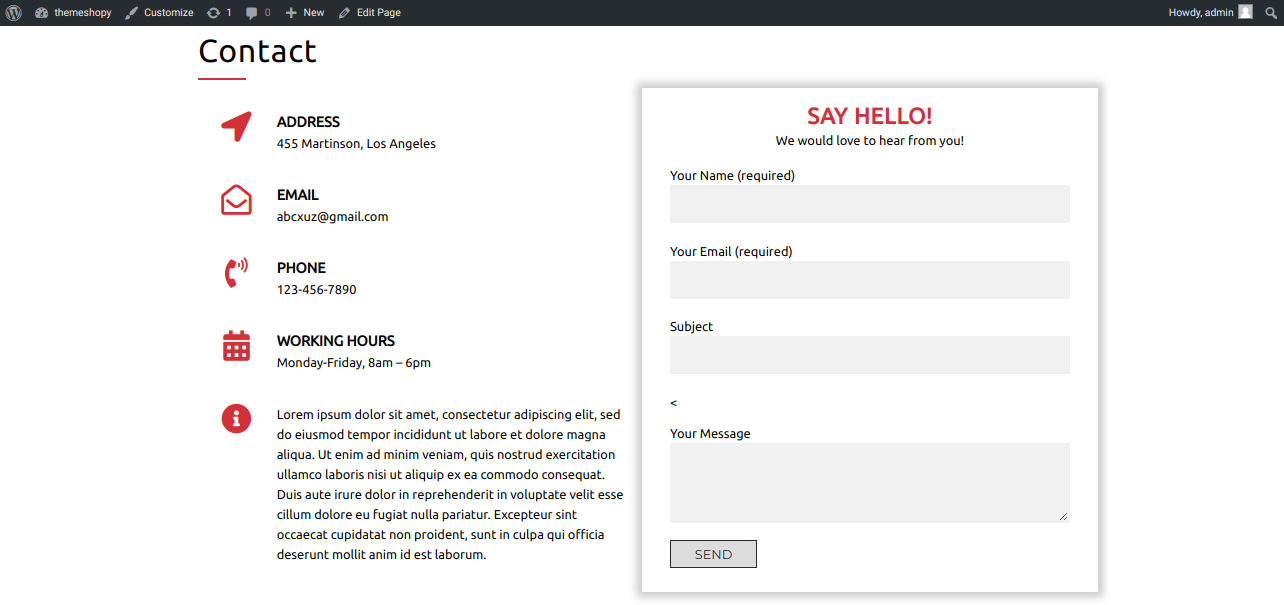The height and width of the screenshot is (605, 1284).
Task: Click the New content item
Action: tap(304, 13)
